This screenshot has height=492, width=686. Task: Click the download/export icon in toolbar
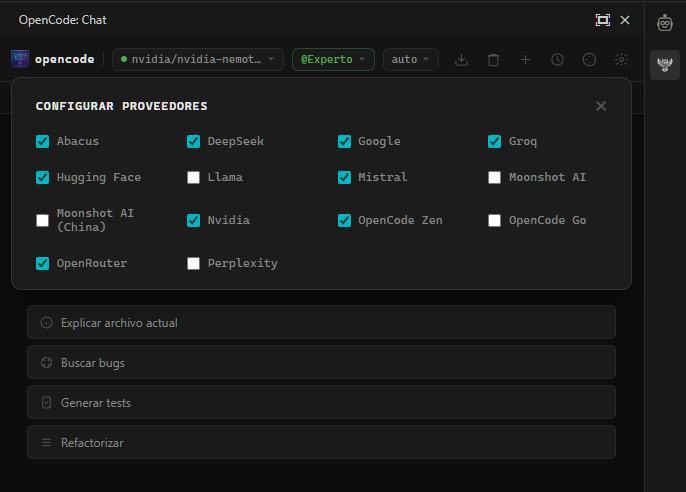point(461,59)
